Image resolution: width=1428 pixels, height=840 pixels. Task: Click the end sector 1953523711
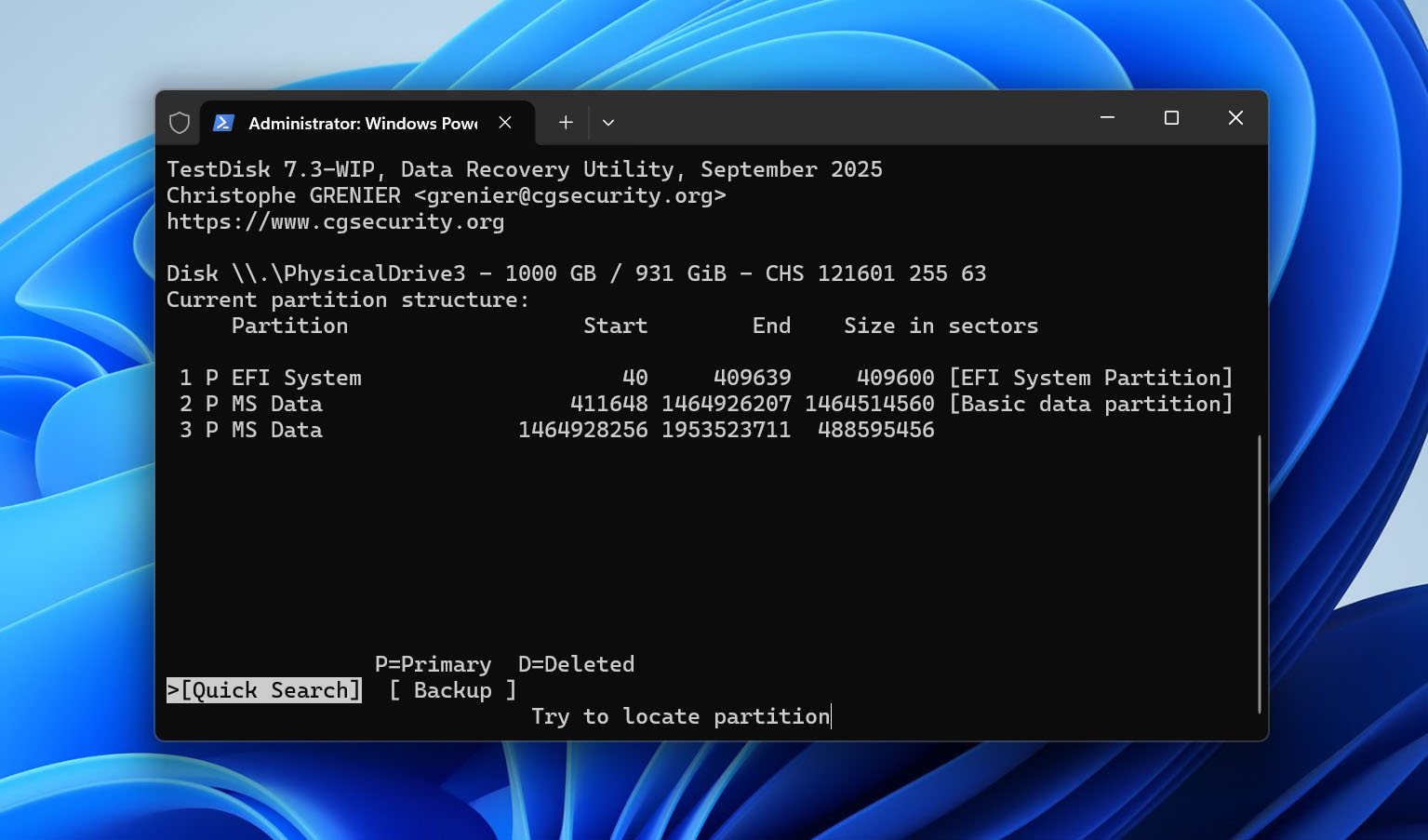727,430
